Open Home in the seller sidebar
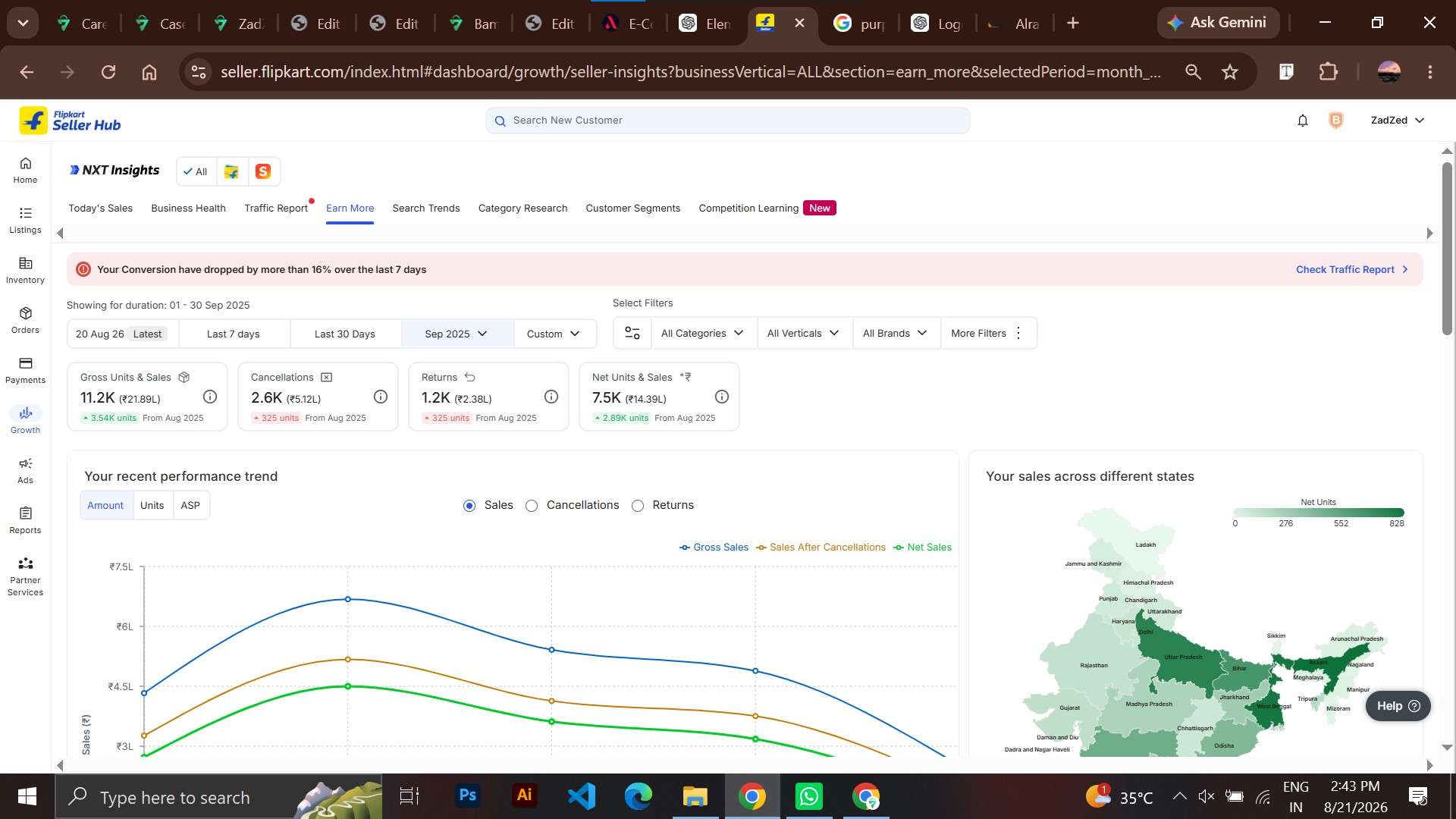This screenshot has height=819, width=1456. tap(25, 171)
